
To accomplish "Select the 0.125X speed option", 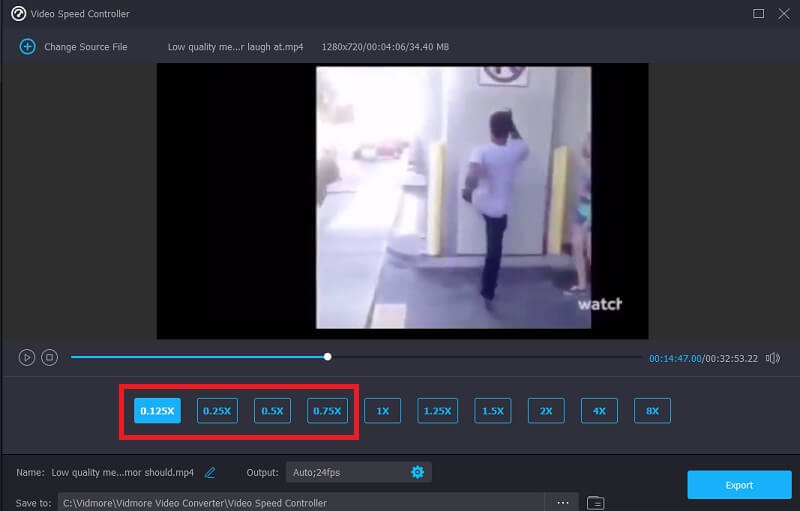I will coord(157,410).
